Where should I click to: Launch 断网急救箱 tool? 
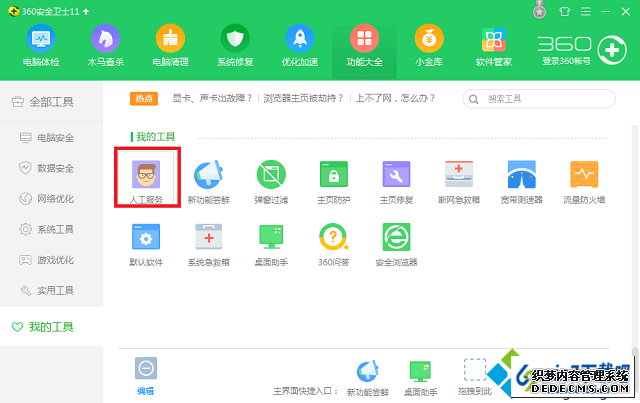(x=459, y=182)
